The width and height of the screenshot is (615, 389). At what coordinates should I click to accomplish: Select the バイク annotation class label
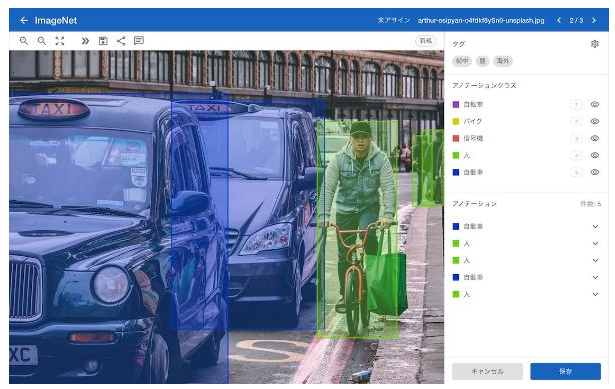[x=472, y=121]
